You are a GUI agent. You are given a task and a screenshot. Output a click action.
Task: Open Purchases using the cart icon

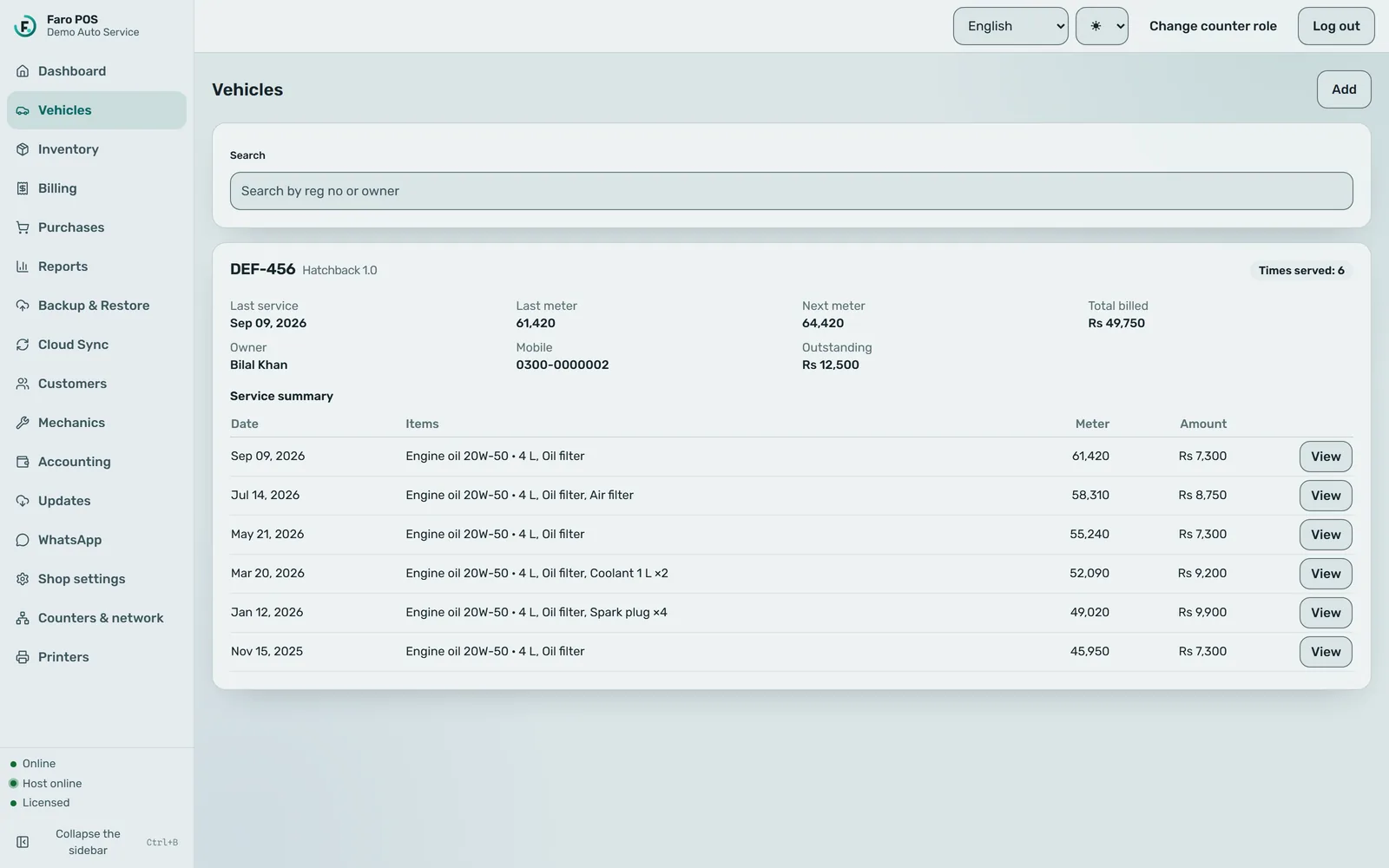23,227
